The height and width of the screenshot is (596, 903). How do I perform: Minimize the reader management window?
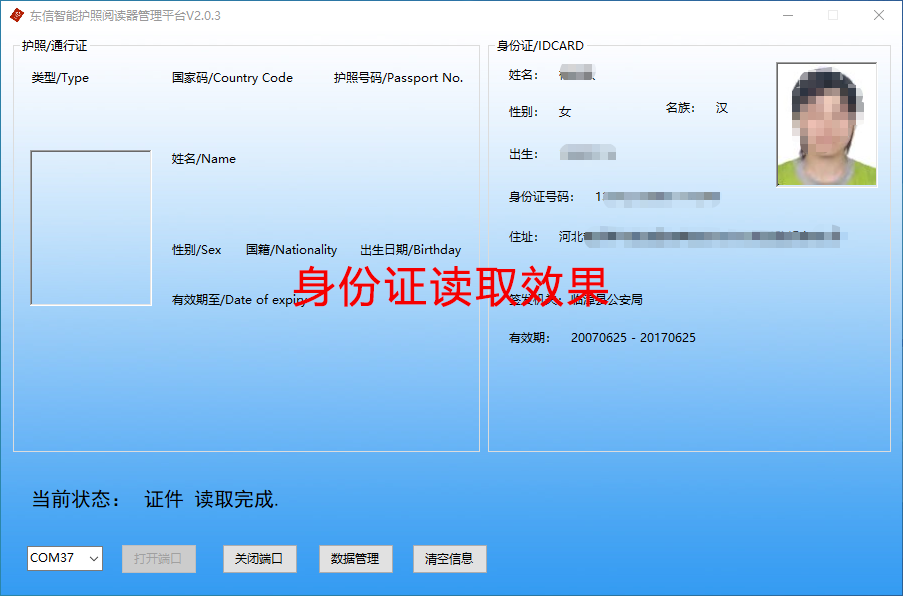coord(788,15)
